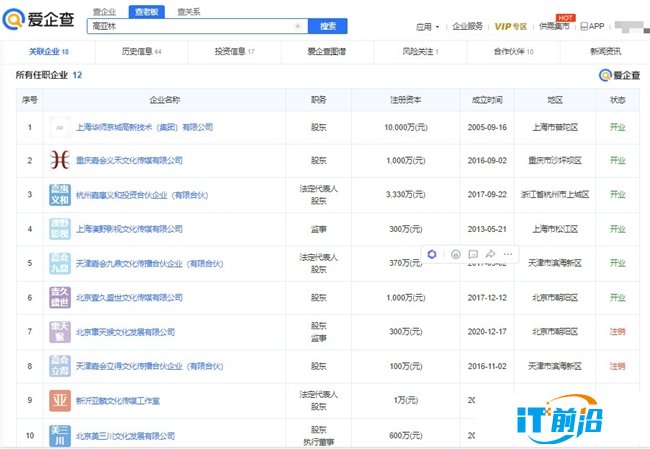This screenshot has width=650, height=449.
Task: Click logo of company in row 1
Action: click(x=60, y=127)
